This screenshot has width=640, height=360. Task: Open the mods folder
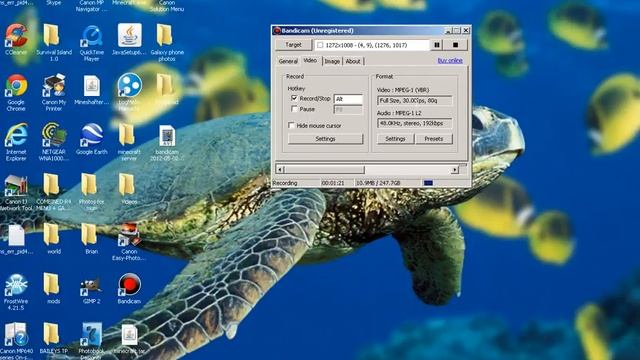(x=53, y=289)
